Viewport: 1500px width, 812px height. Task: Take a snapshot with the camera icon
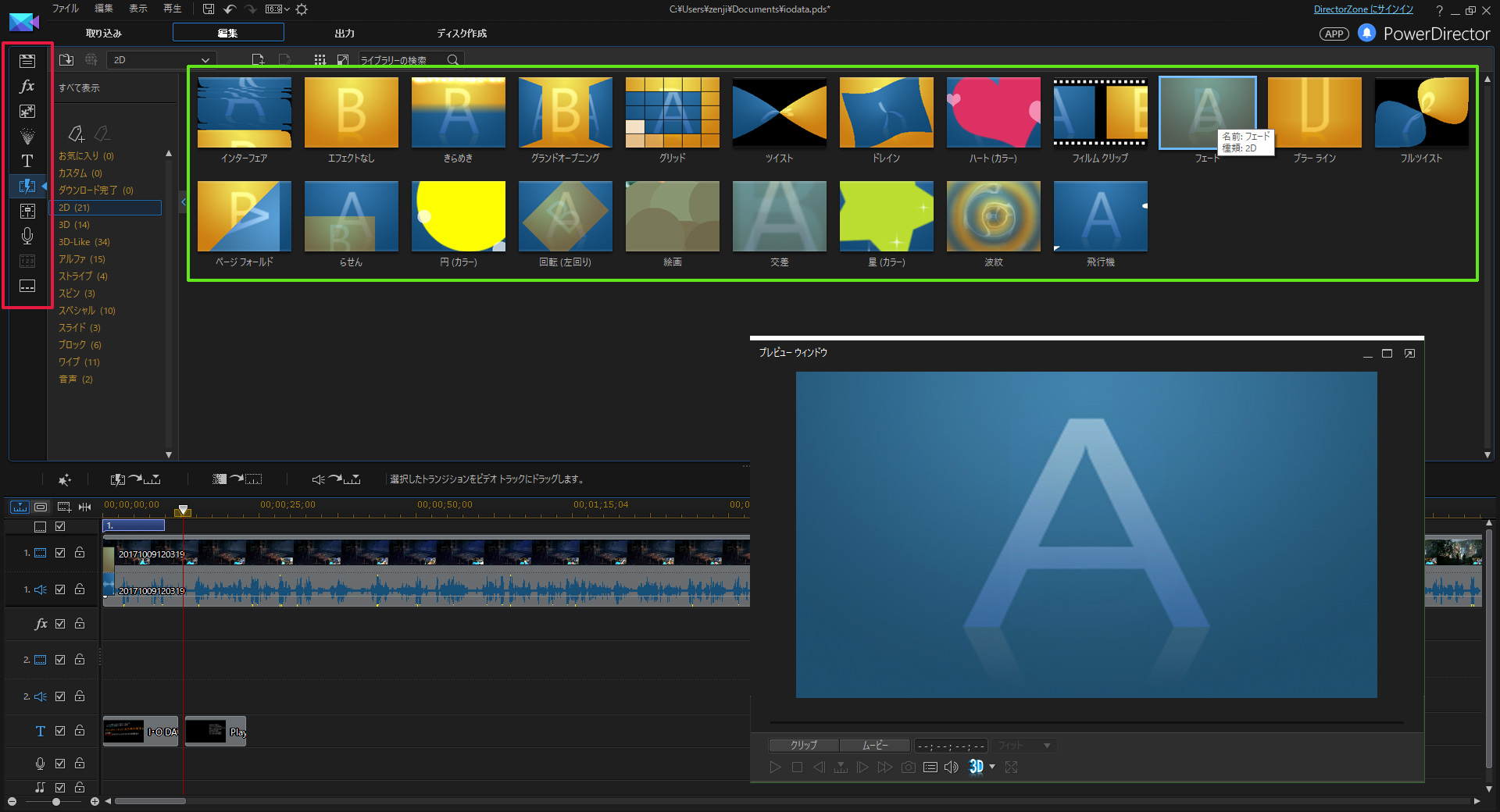908,767
